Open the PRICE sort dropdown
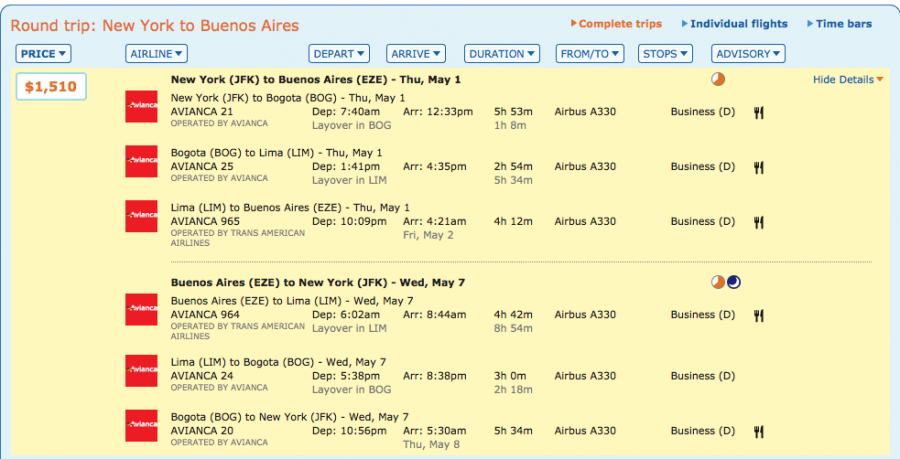This screenshot has height=459, width=900. [x=44, y=54]
